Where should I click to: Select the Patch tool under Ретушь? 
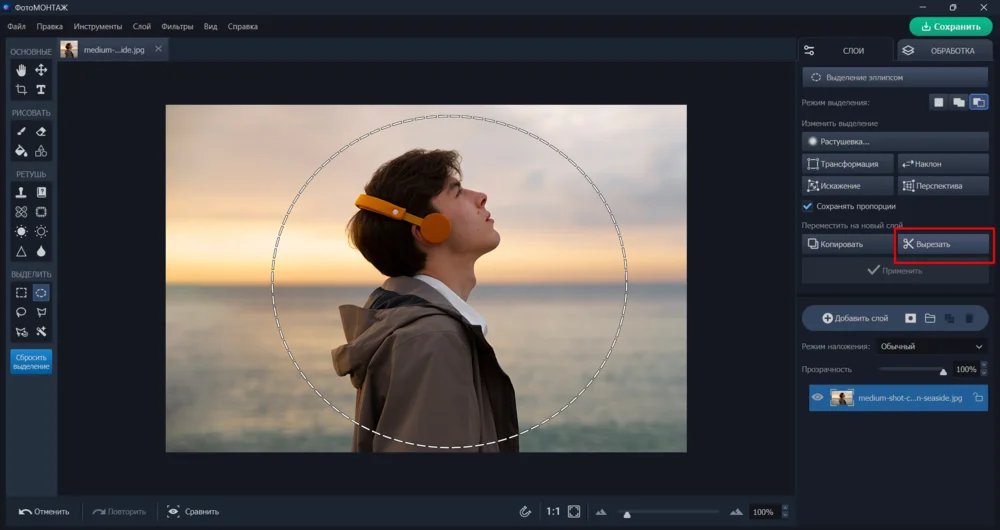[x=41, y=212]
